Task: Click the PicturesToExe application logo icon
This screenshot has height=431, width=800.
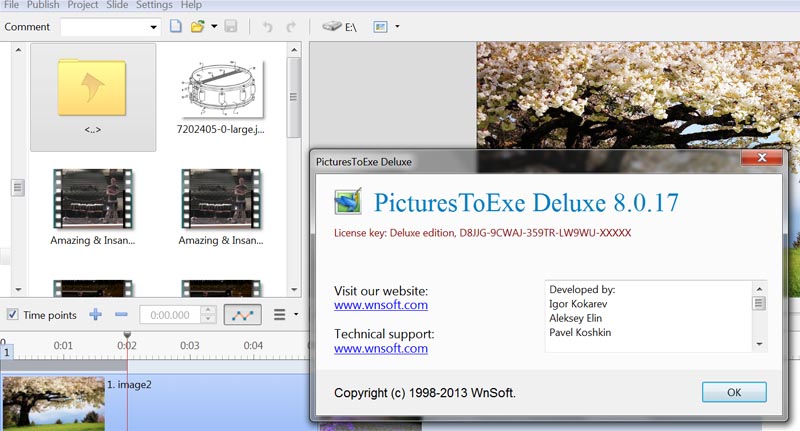Action: (347, 201)
